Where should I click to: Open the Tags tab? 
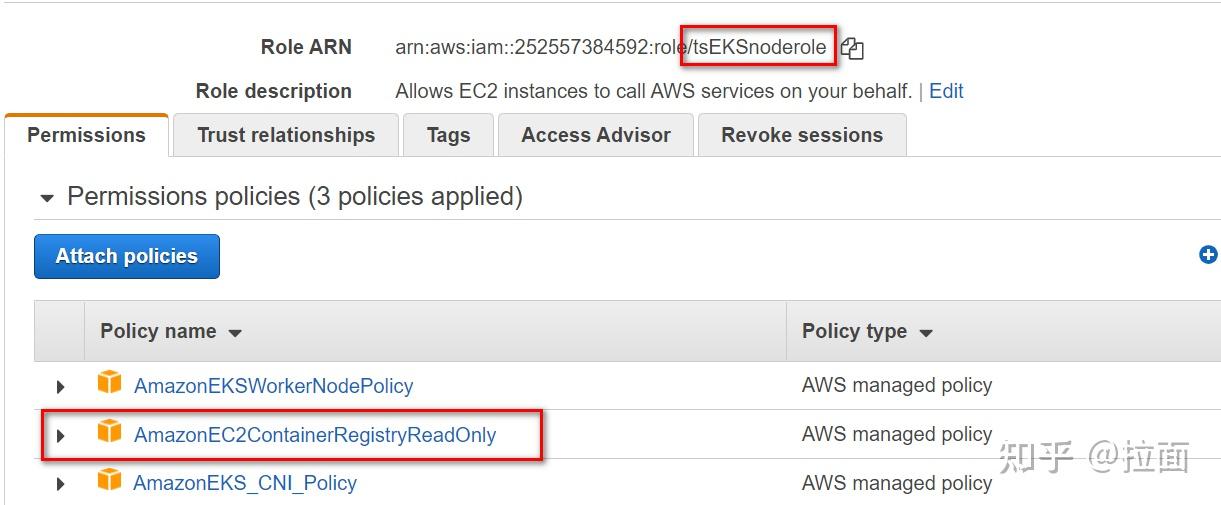click(x=448, y=135)
